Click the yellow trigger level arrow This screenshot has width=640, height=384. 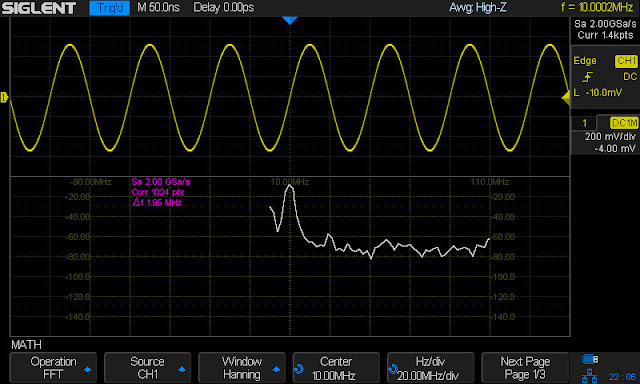(566, 98)
